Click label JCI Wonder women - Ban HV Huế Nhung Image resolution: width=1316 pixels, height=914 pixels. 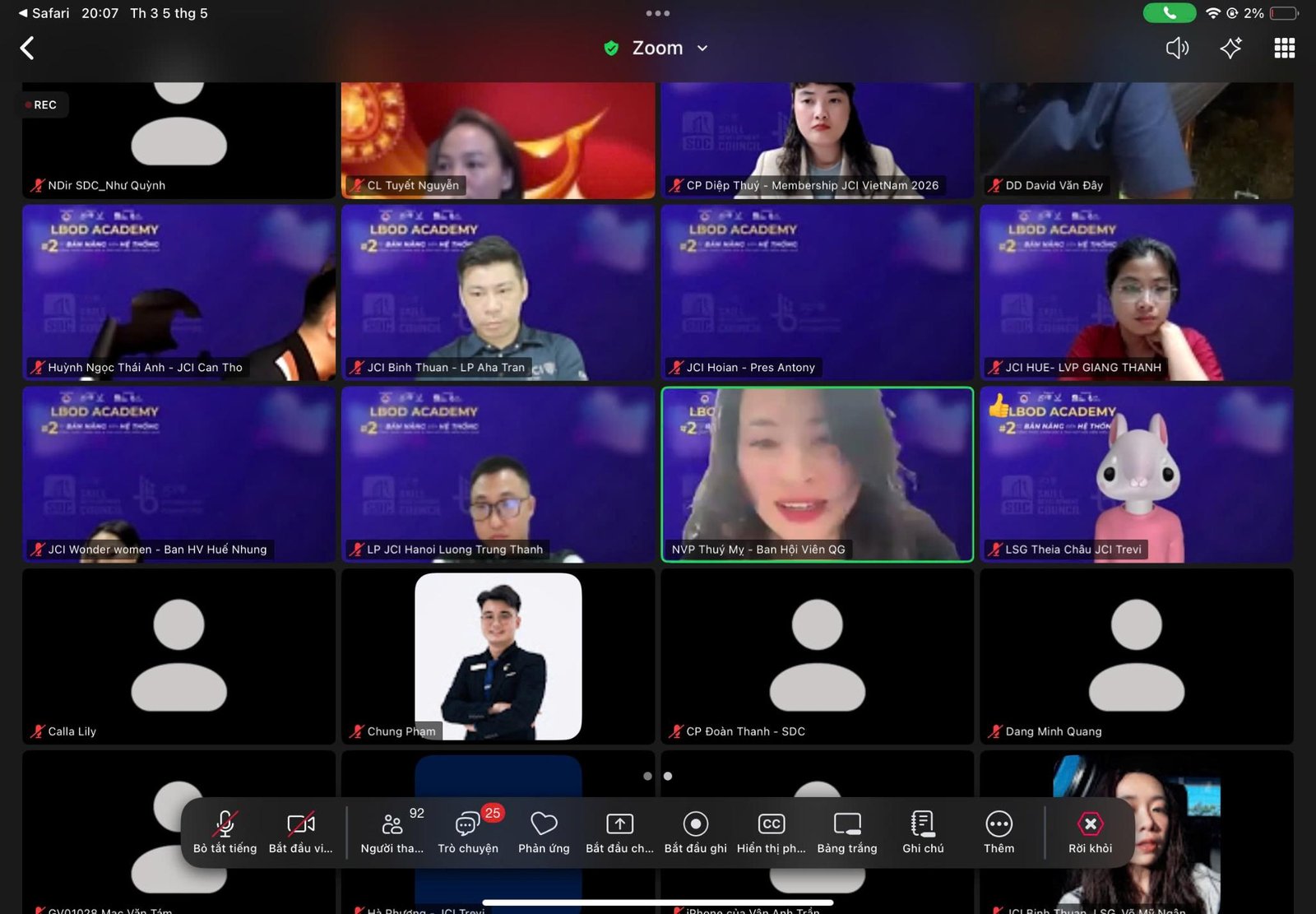click(157, 549)
